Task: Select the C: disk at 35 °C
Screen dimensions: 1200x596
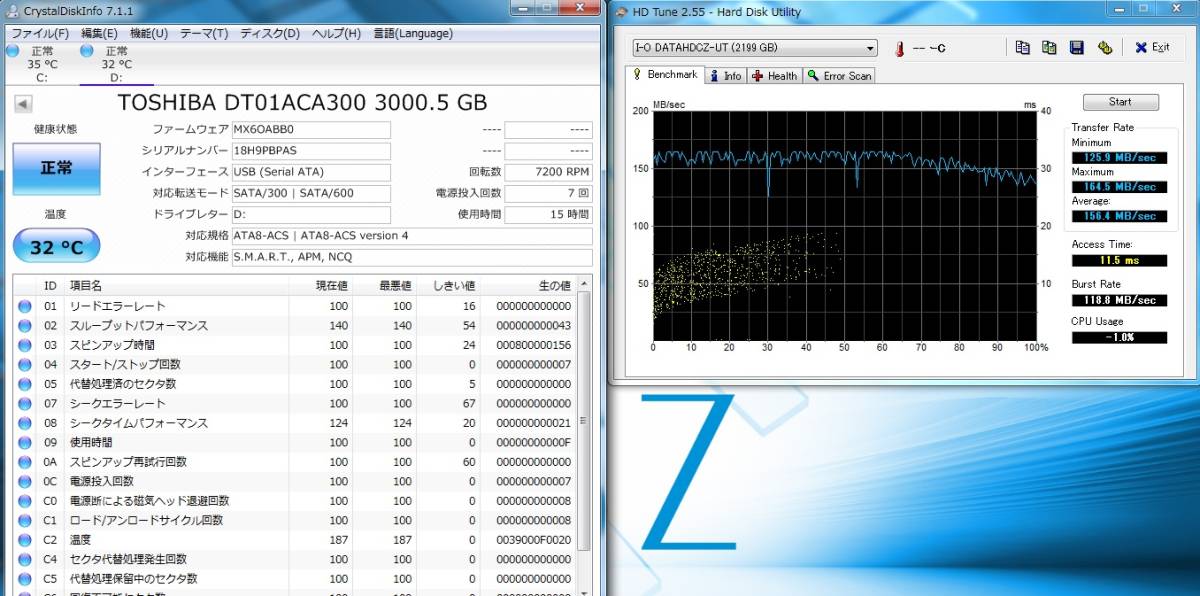Action: click(36, 64)
